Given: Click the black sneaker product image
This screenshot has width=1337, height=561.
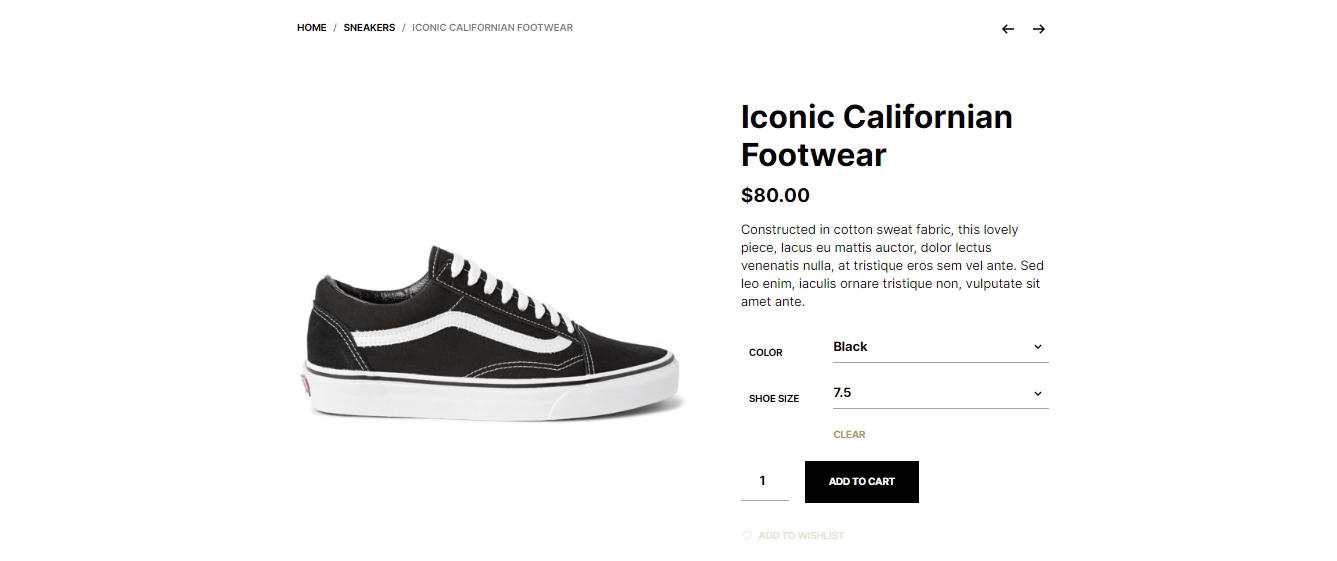Looking at the screenshot, I should click(492, 333).
